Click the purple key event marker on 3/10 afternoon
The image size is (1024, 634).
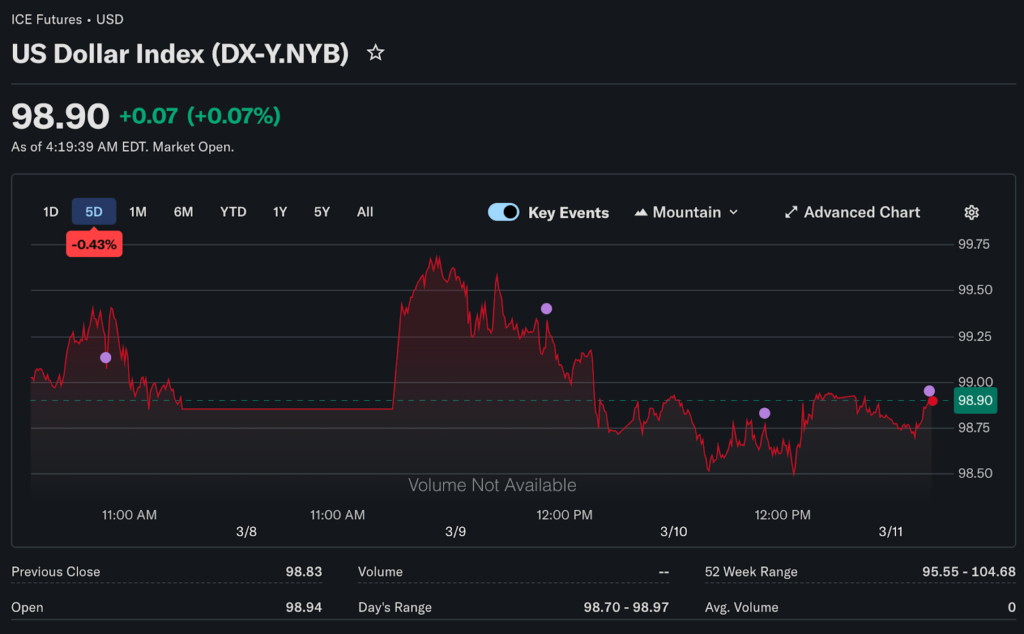pos(765,413)
